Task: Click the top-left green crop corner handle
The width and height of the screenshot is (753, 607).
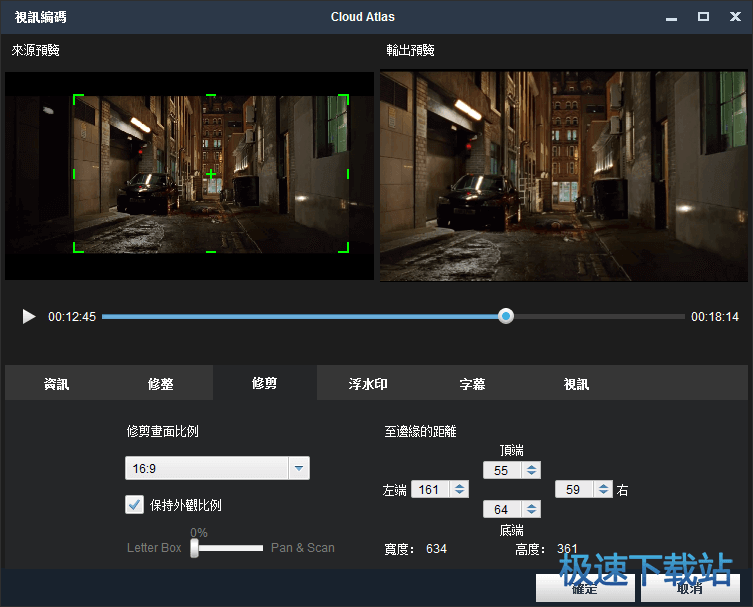Action: 78,99
